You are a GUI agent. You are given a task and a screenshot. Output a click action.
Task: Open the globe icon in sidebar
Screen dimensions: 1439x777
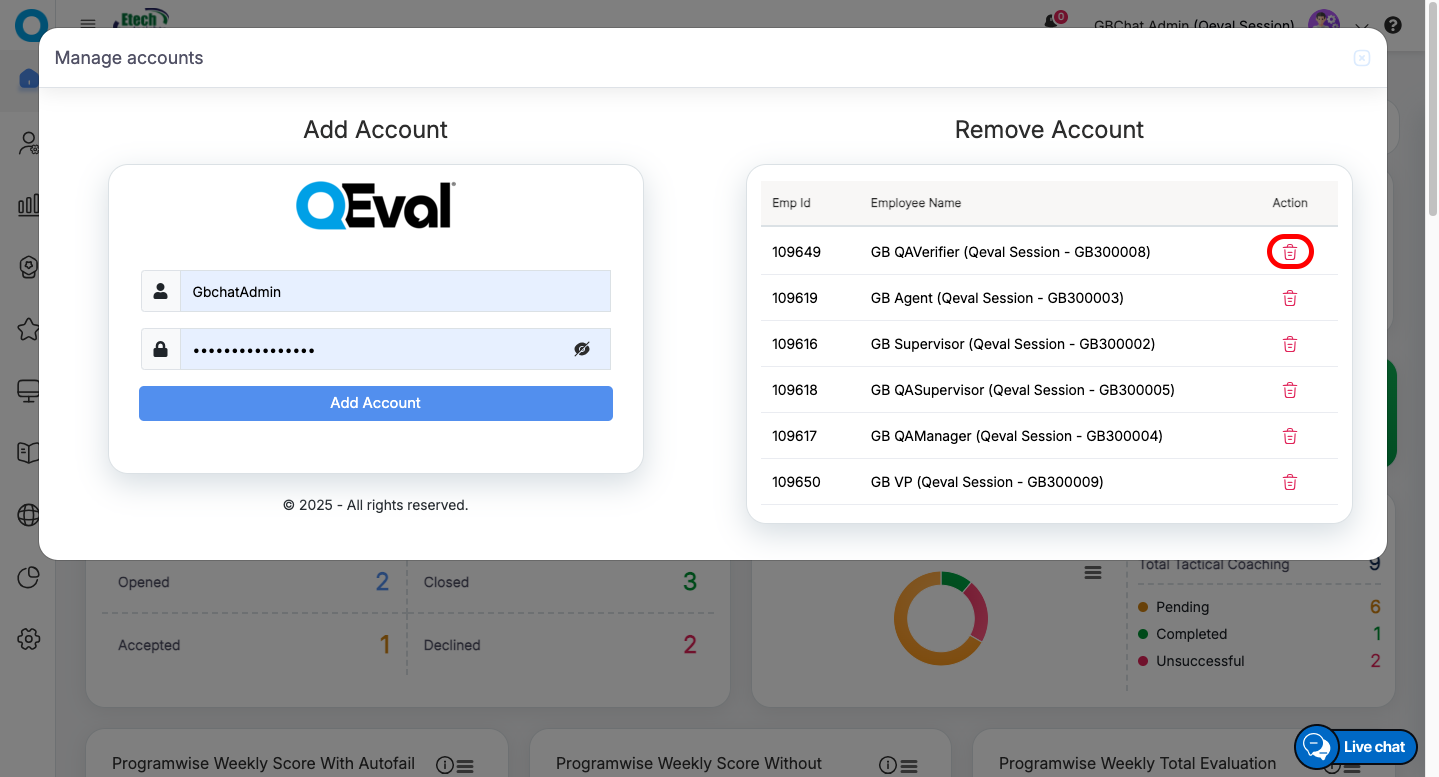coord(28,515)
